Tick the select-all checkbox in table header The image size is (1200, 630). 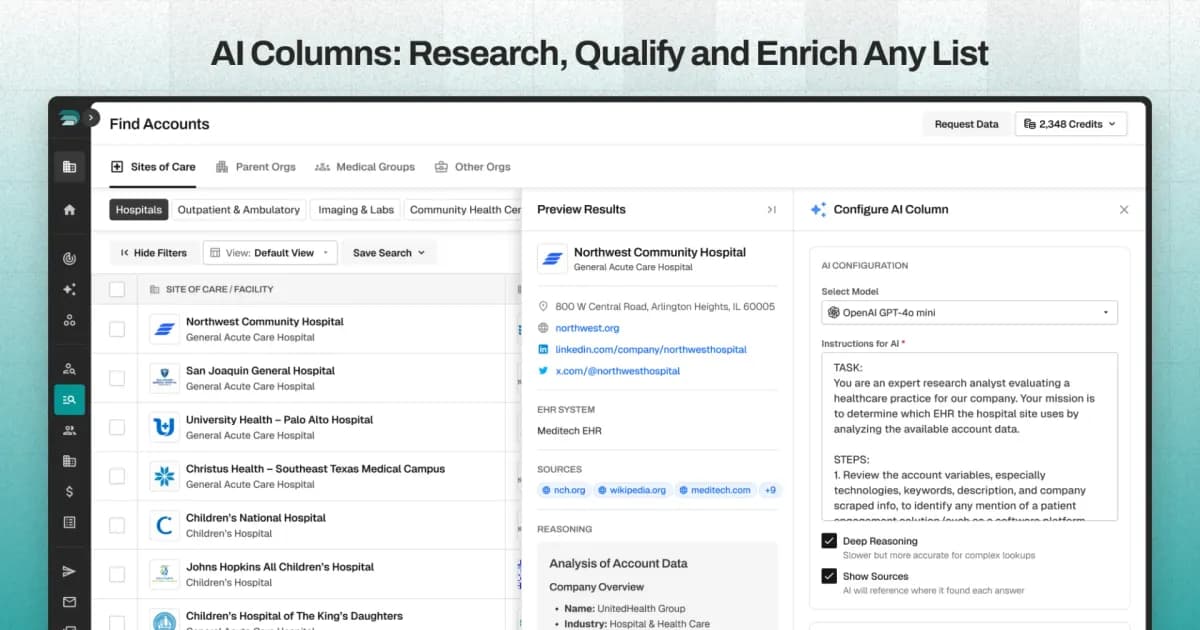(117, 289)
